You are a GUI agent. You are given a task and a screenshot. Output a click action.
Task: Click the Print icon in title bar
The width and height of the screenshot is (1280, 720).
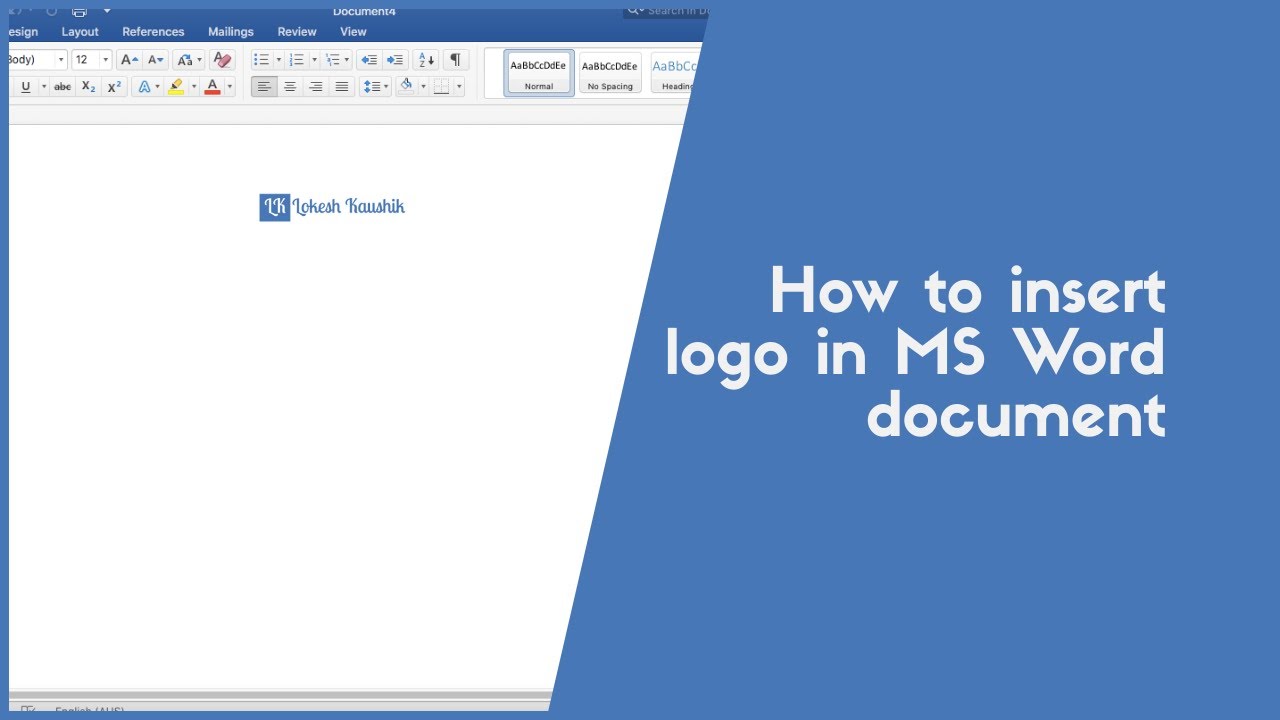coord(79,11)
